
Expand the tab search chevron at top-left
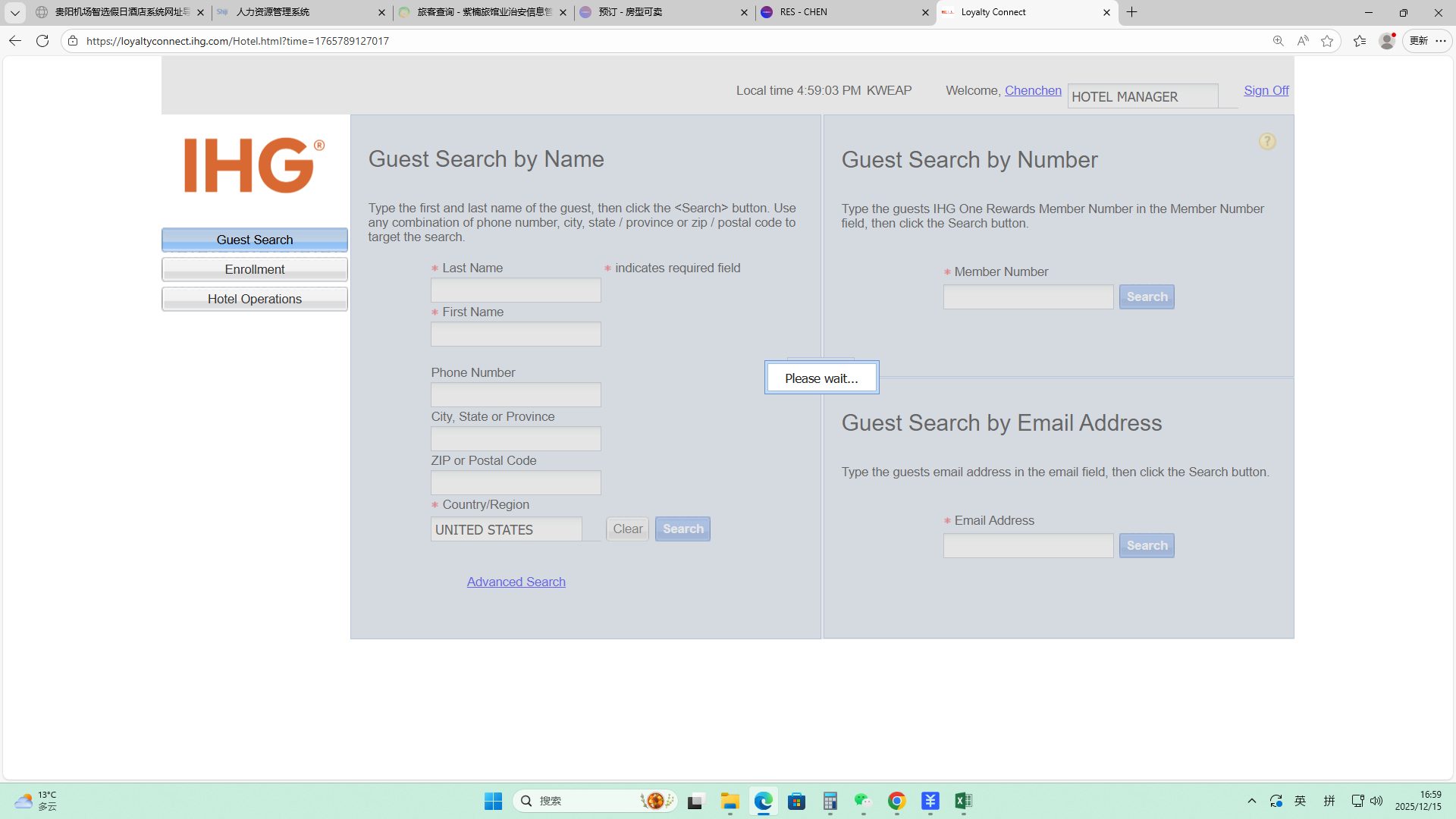tap(14, 12)
